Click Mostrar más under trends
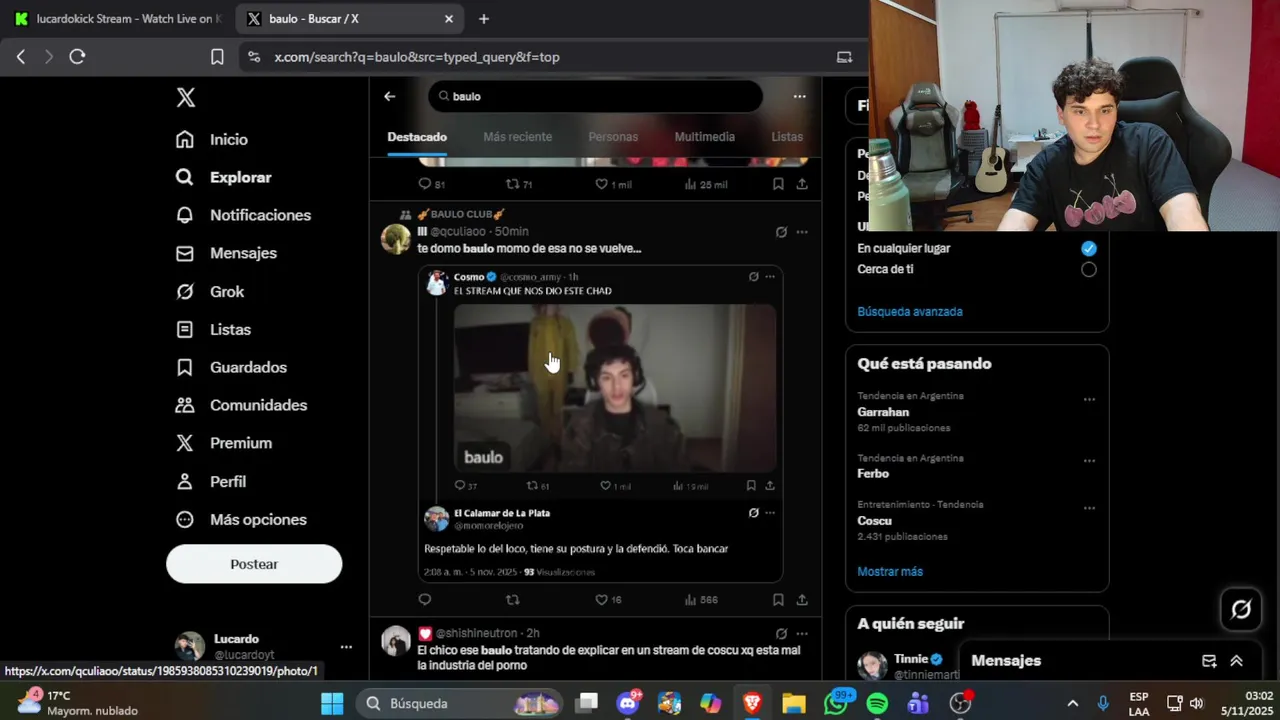This screenshot has height=720, width=1280. 890,572
